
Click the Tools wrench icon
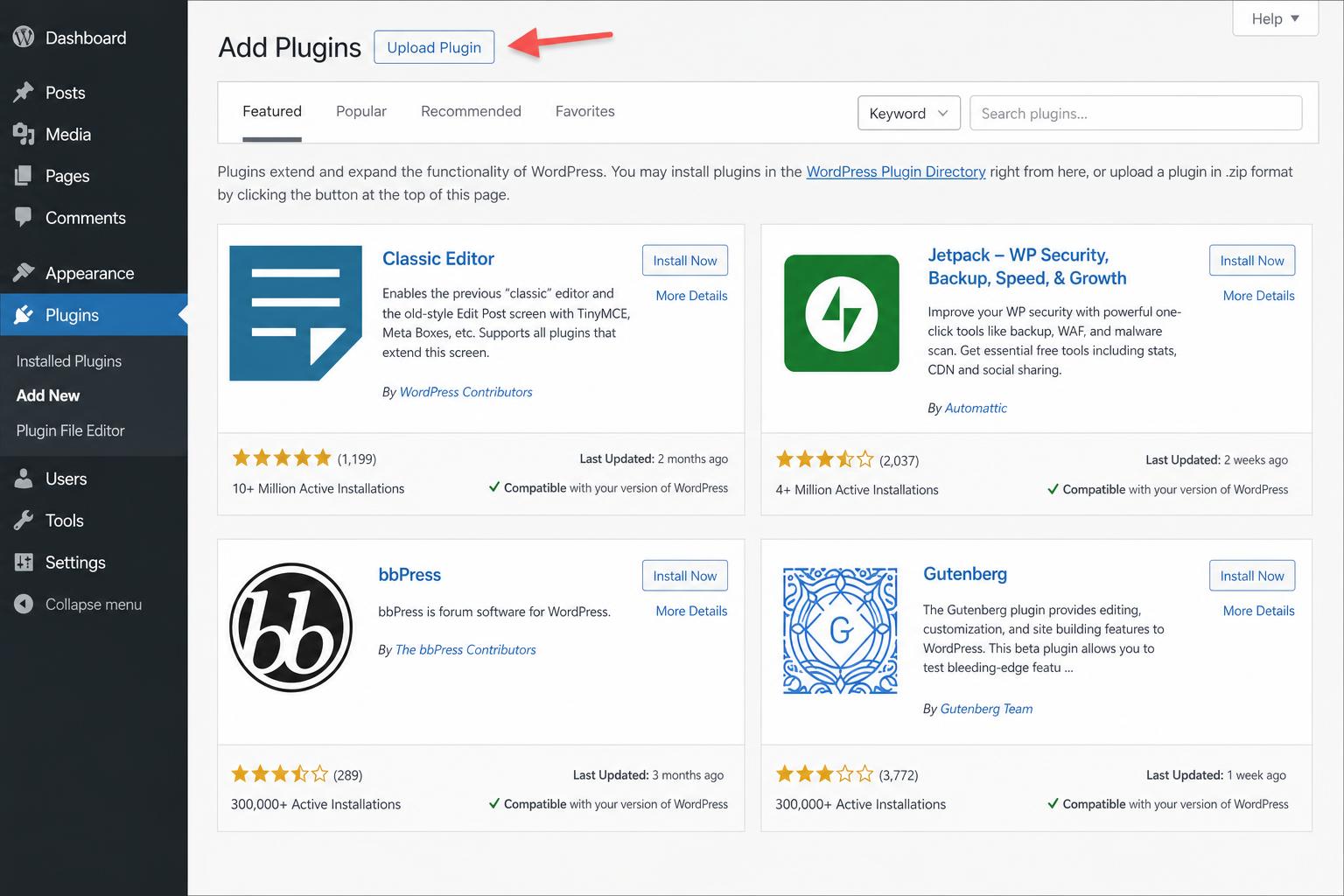pyautogui.click(x=24, y=521)
